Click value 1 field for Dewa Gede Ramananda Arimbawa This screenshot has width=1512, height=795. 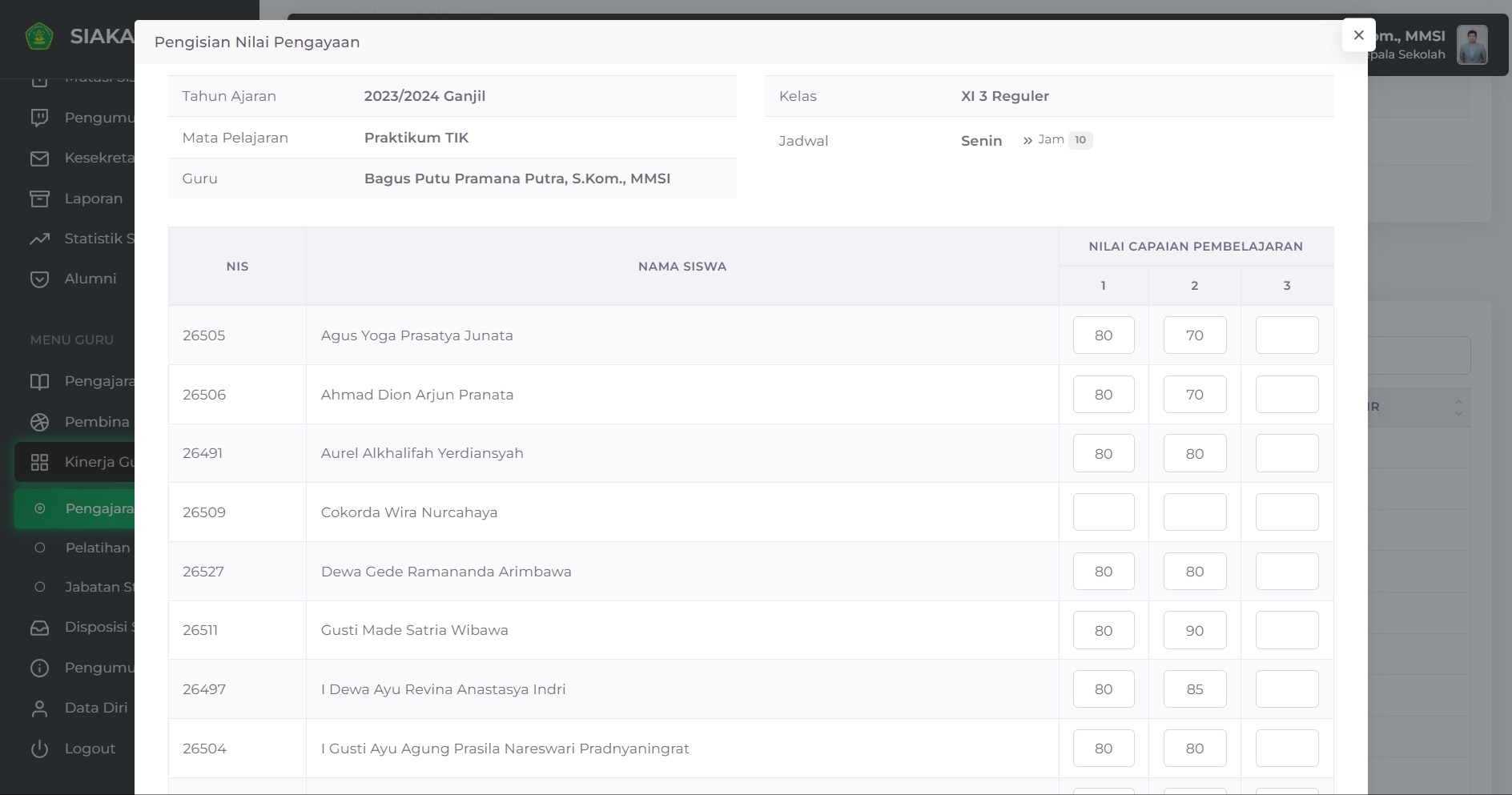pyautogui.click(x=1104, y=572)
